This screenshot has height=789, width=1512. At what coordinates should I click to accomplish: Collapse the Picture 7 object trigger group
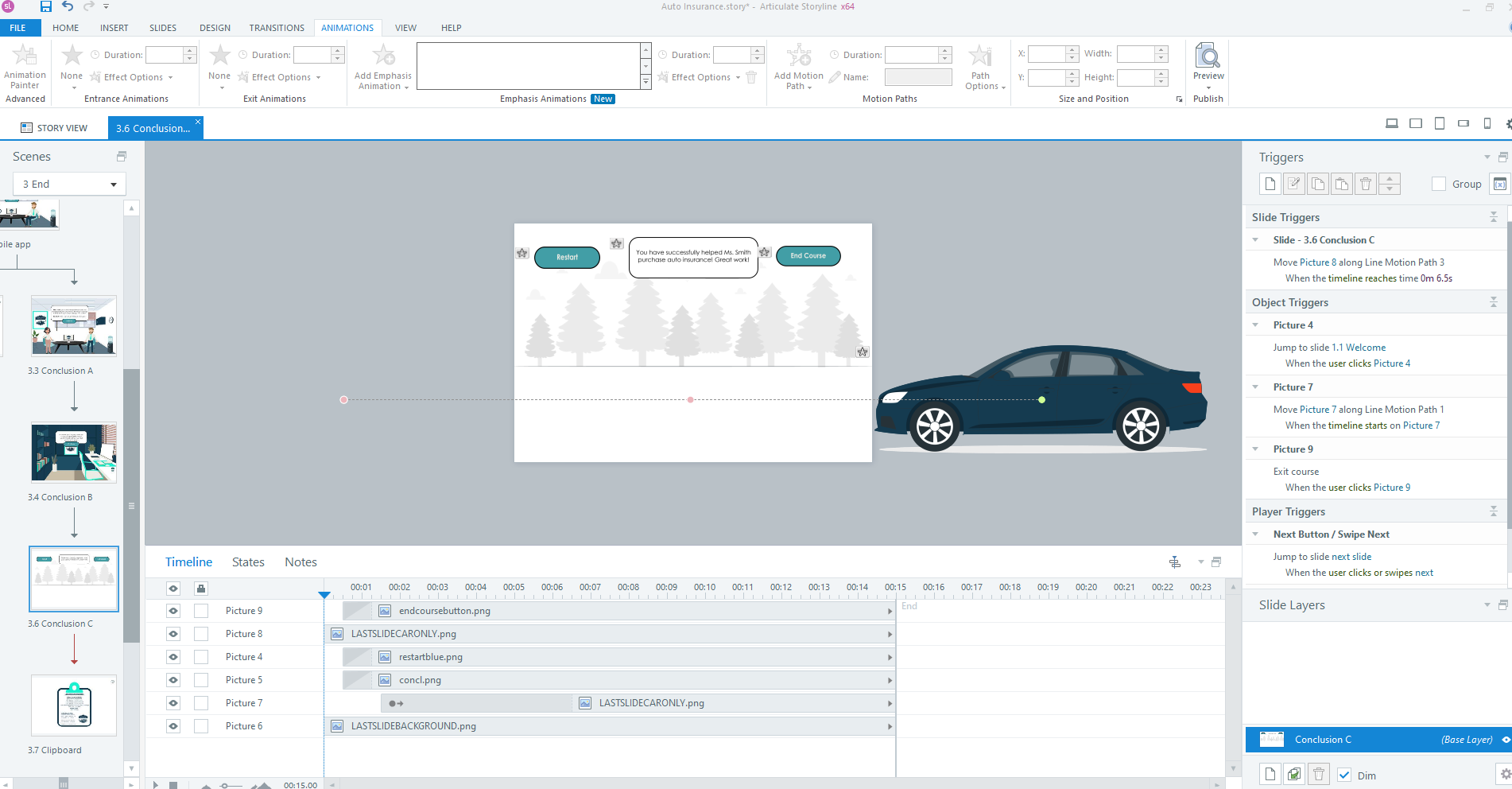1255,387
